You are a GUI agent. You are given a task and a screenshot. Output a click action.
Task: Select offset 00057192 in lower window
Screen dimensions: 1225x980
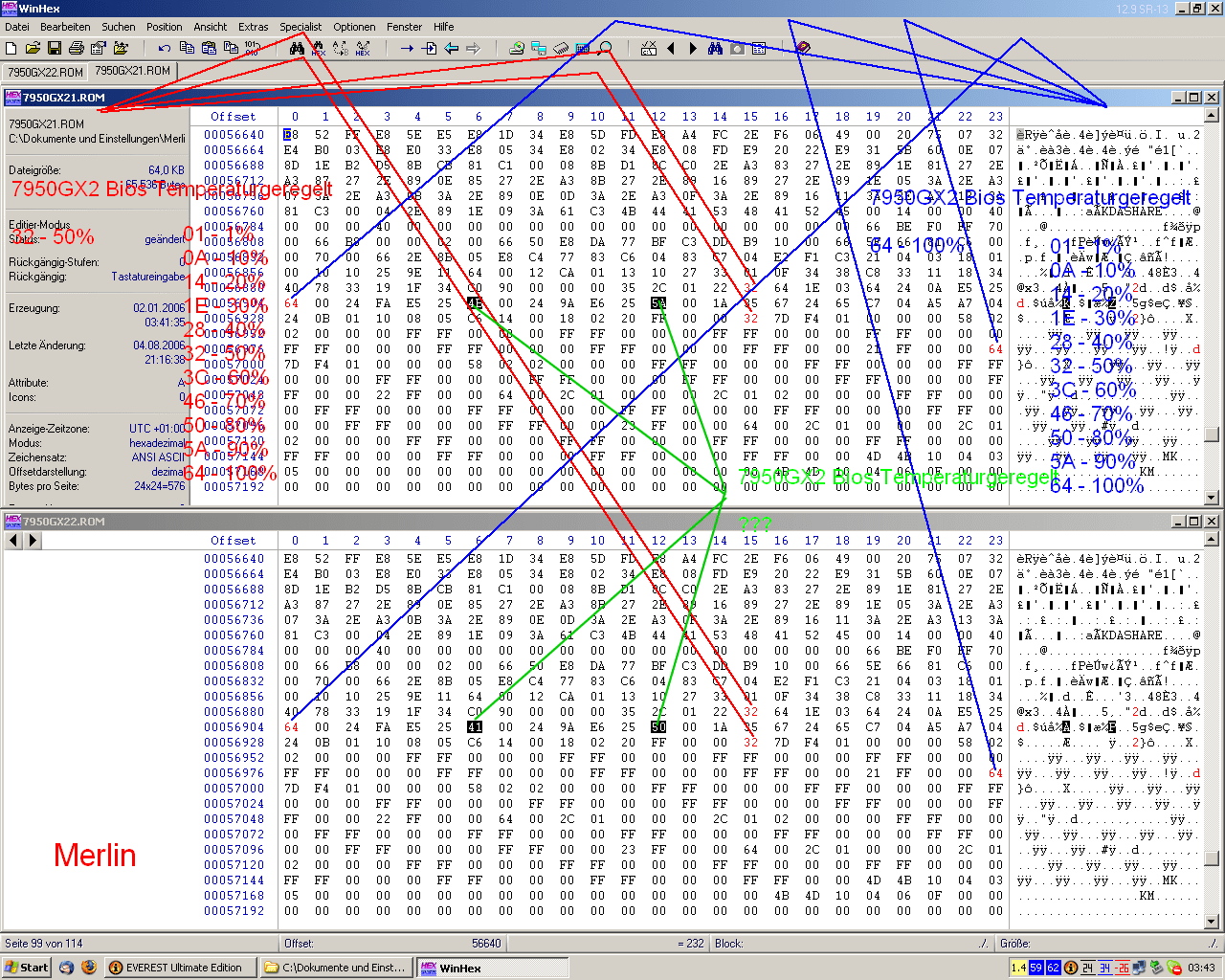coord(234,911)
